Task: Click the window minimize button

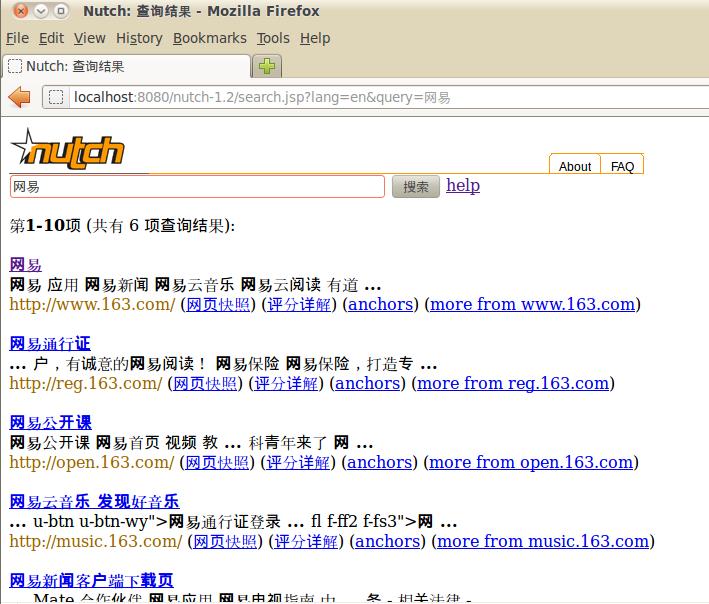Action: click(41, 10)
